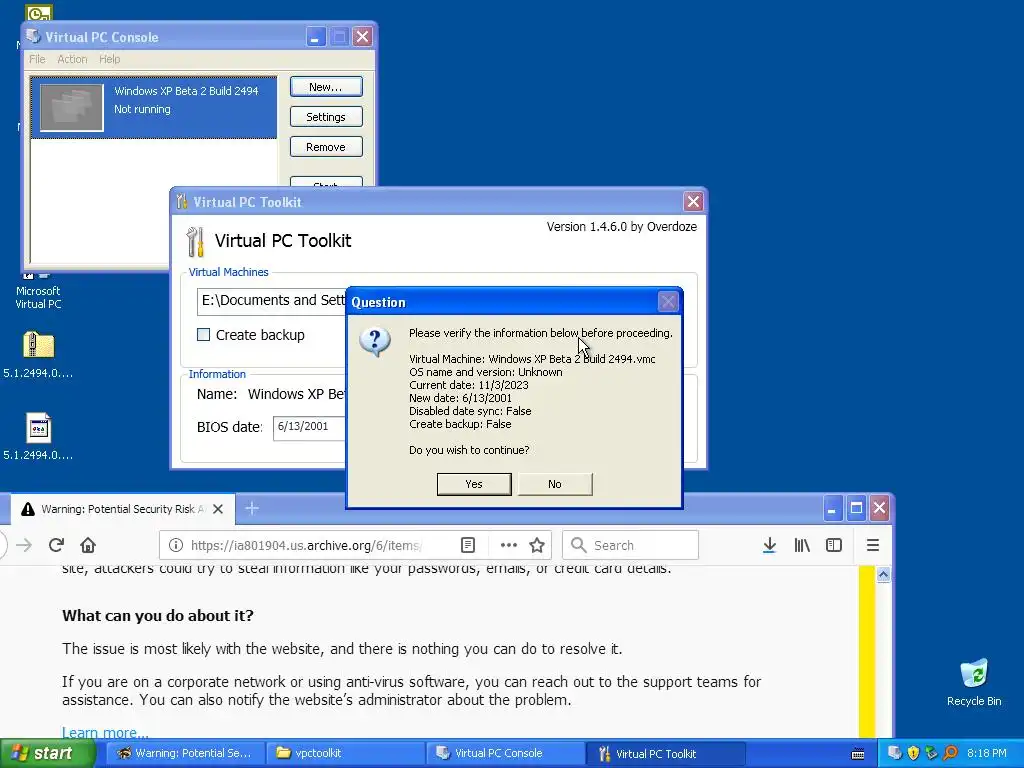
Task: Click the question mark icon in dialog
Action: point(375,341)
